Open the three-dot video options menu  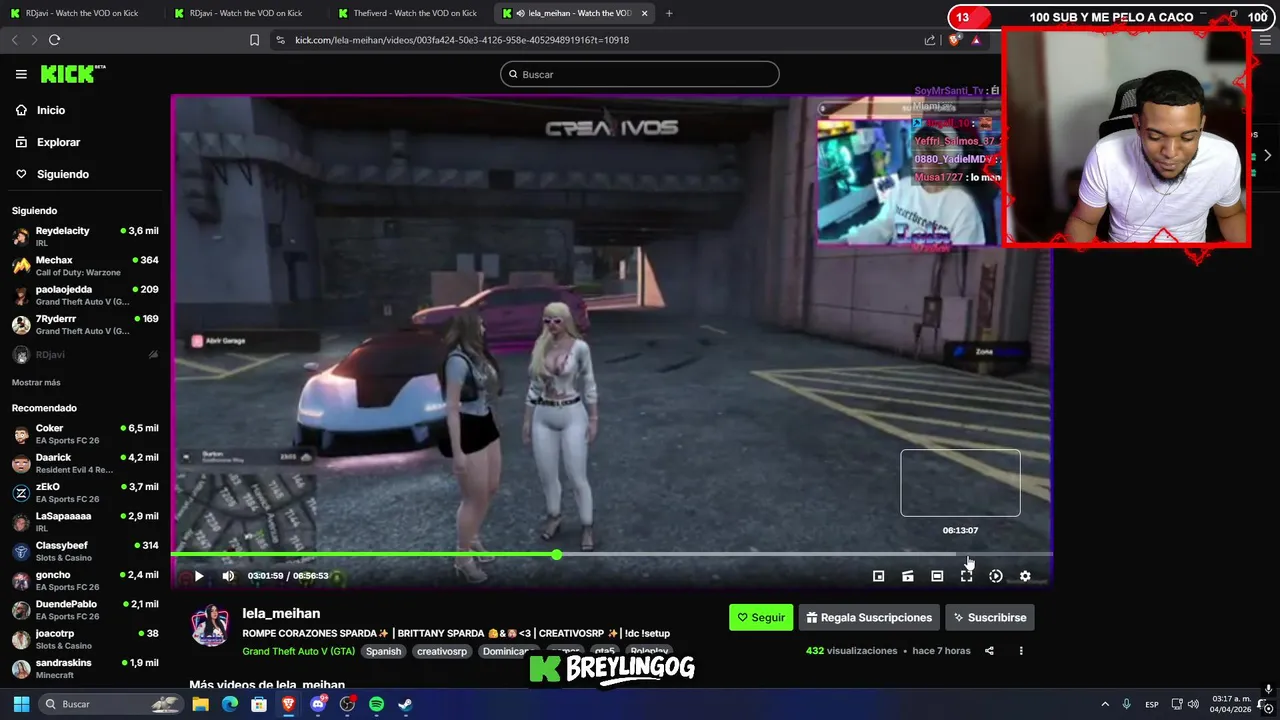click(x=1021, y=651)
